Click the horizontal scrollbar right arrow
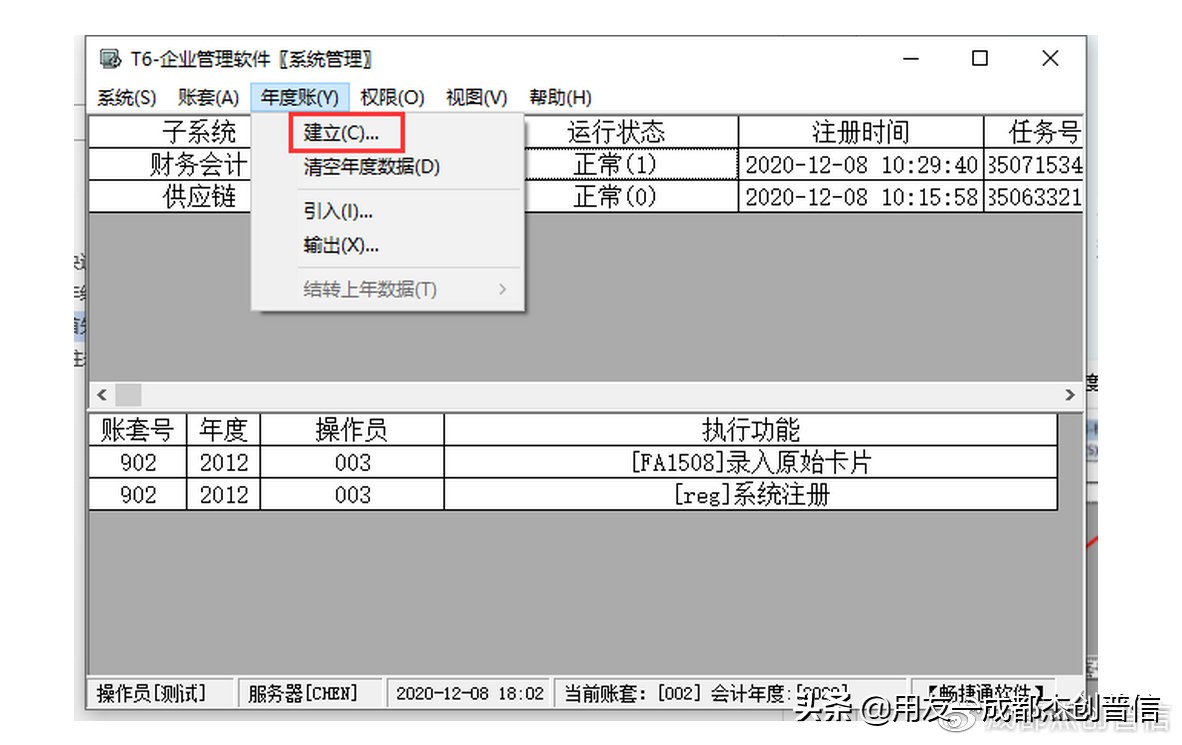 pos(1070,394)
